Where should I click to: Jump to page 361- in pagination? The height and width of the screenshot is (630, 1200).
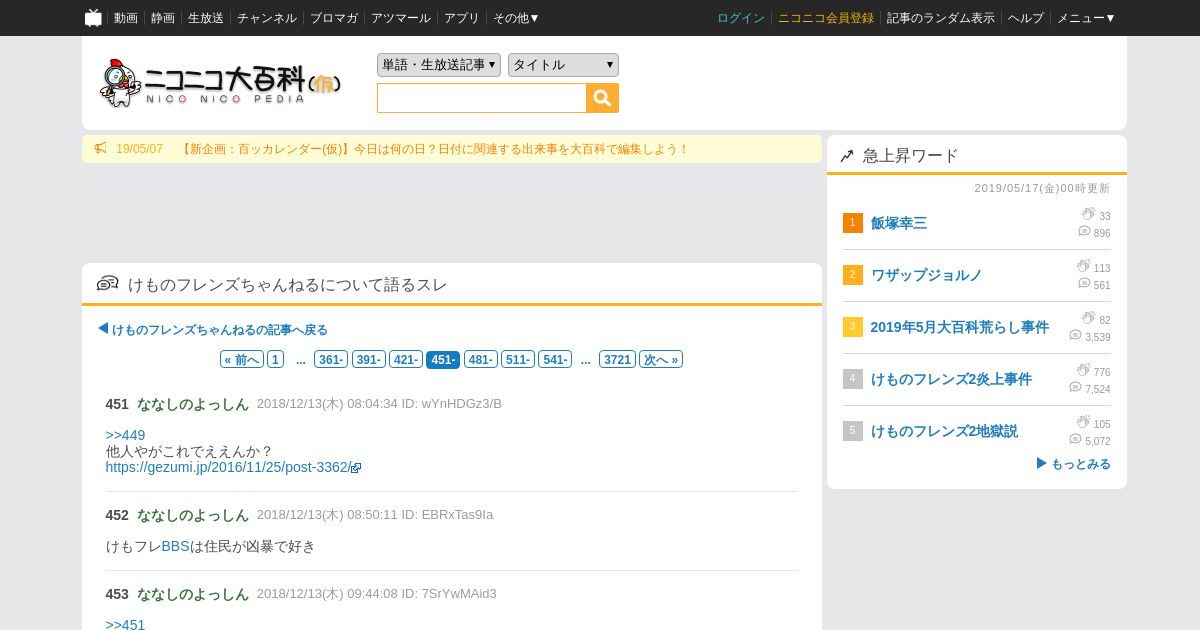pos(331,359)
